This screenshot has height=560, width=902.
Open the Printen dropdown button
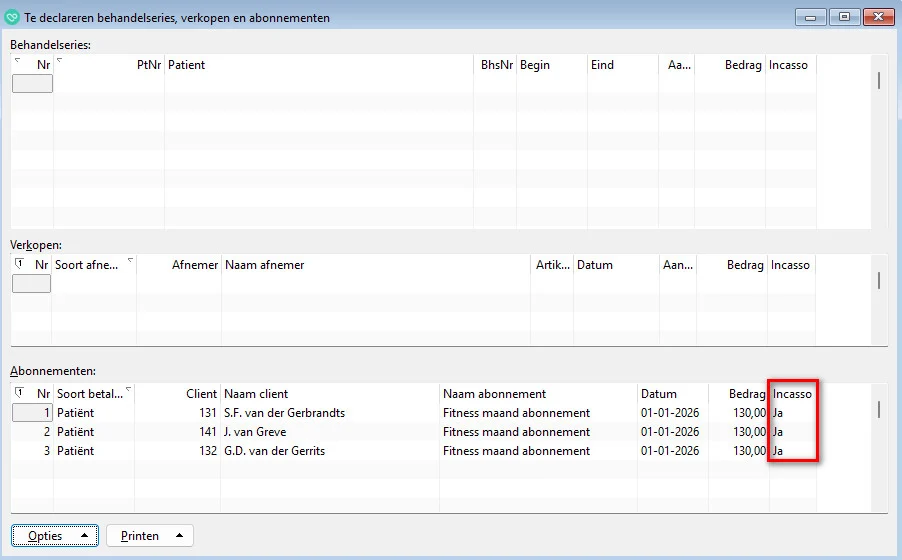tap(149, 536)
